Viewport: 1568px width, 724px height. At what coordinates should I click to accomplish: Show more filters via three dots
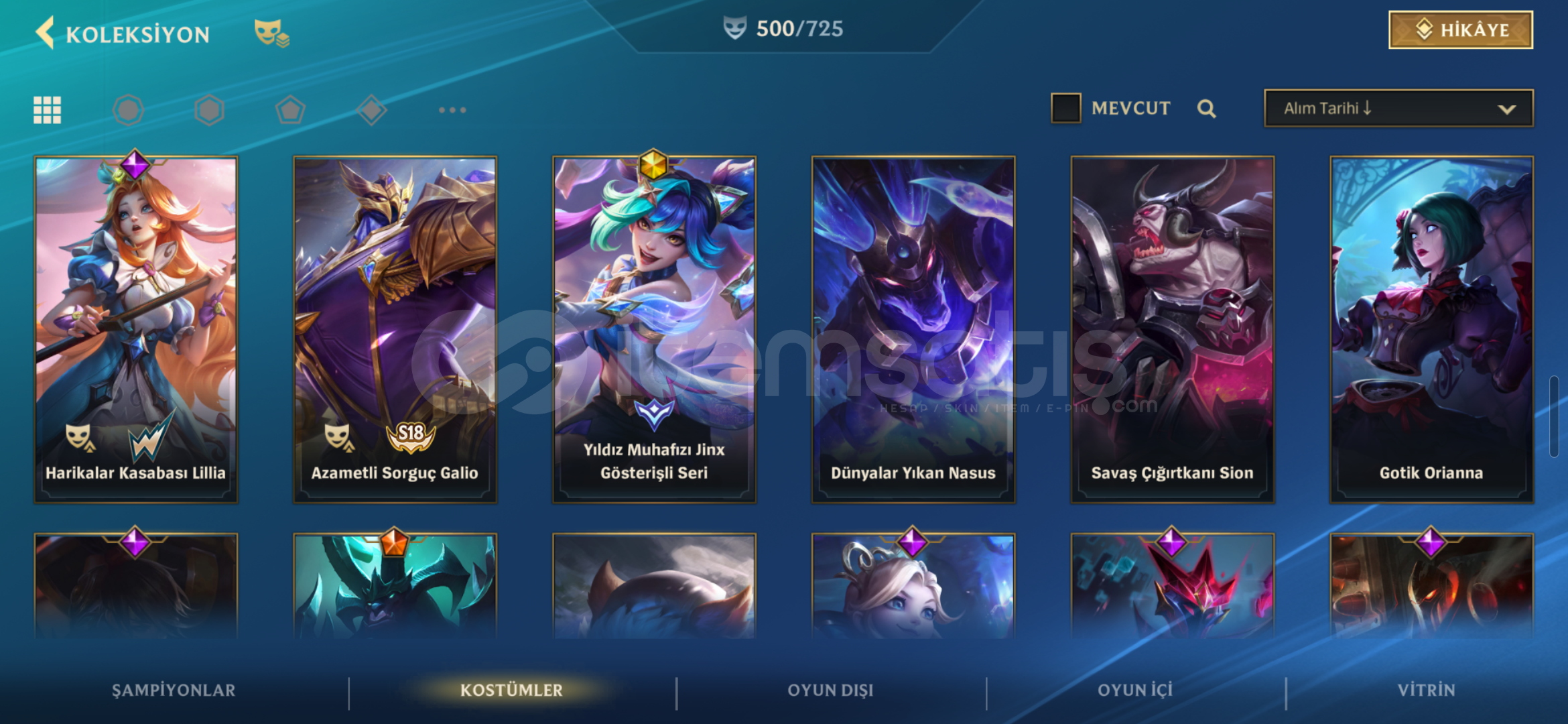(x=452, y=110)
